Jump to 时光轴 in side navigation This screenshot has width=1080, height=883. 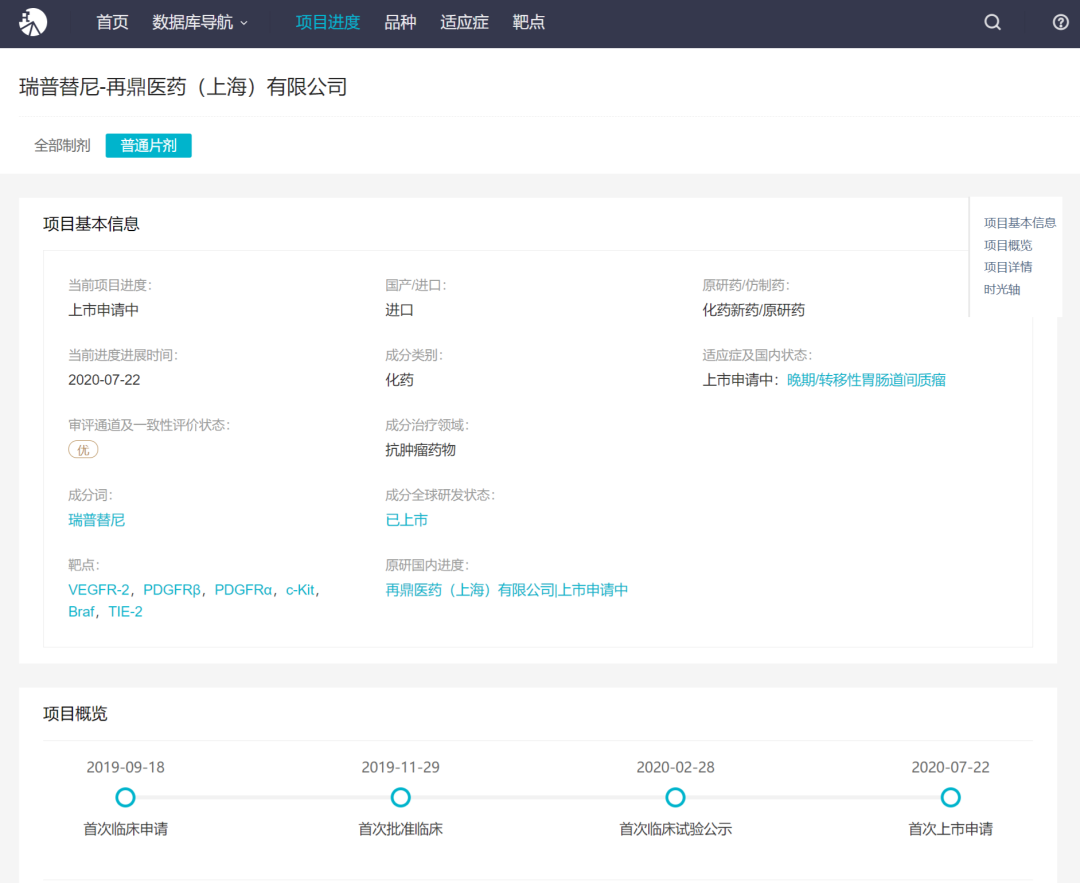(1001, 289)
